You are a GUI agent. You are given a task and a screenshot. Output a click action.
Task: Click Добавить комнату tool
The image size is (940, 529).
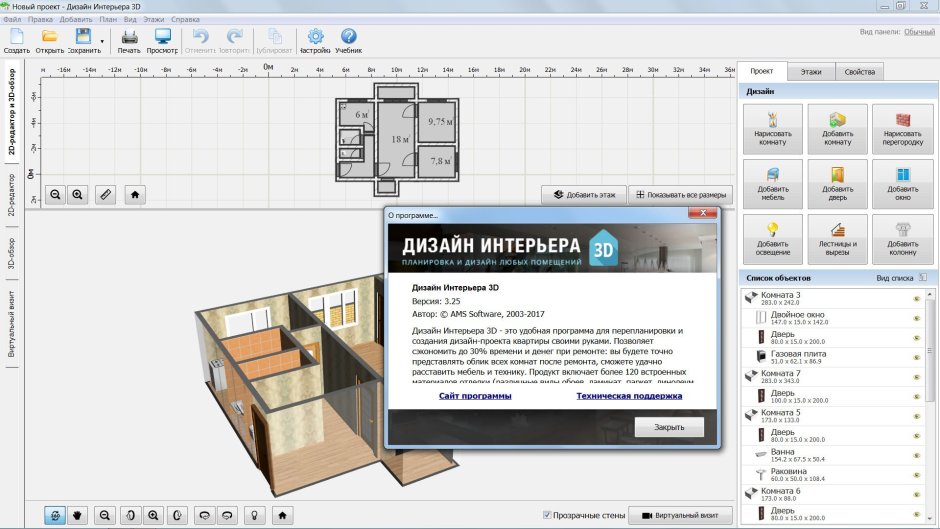click(837, 130)
